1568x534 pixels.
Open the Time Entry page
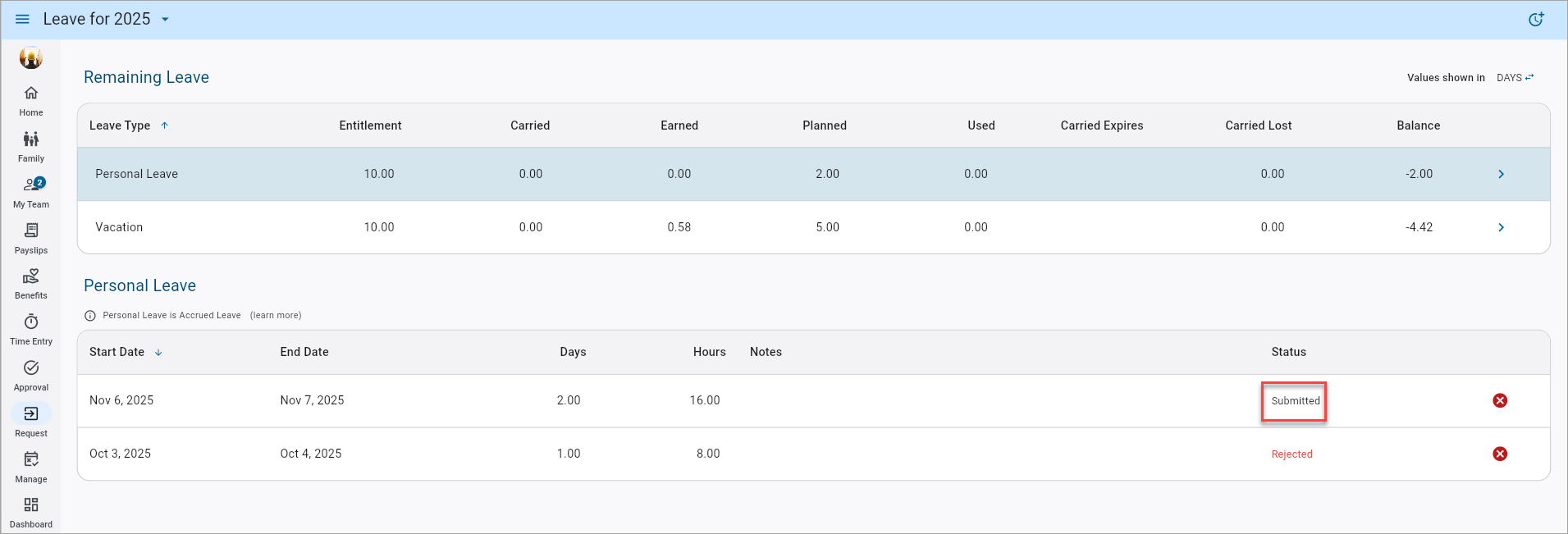31,322
